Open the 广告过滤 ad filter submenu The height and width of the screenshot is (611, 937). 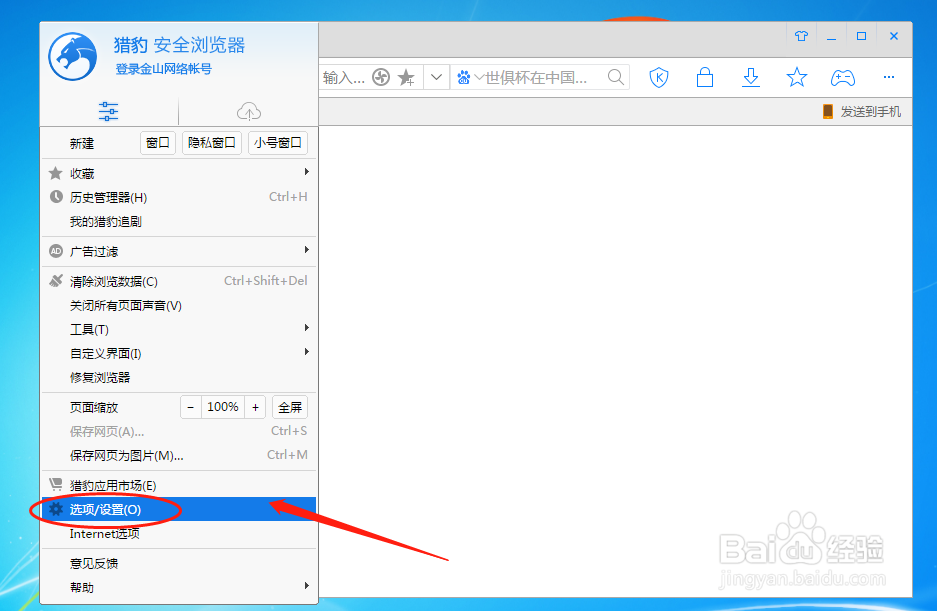(179, 251)
